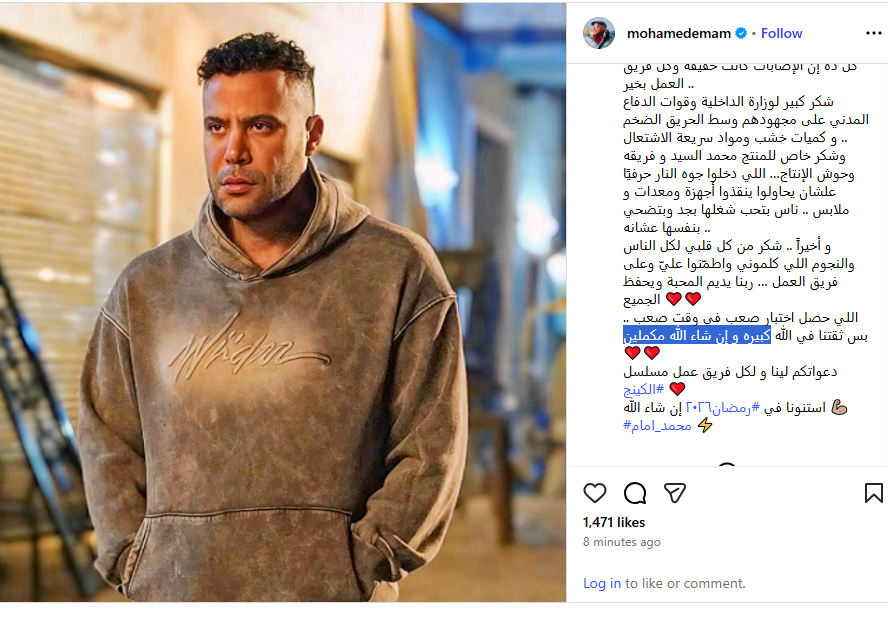Click the flexed bicep emoji in caption
The width and height of the screenshot is (888, 622).
[839, 407]
